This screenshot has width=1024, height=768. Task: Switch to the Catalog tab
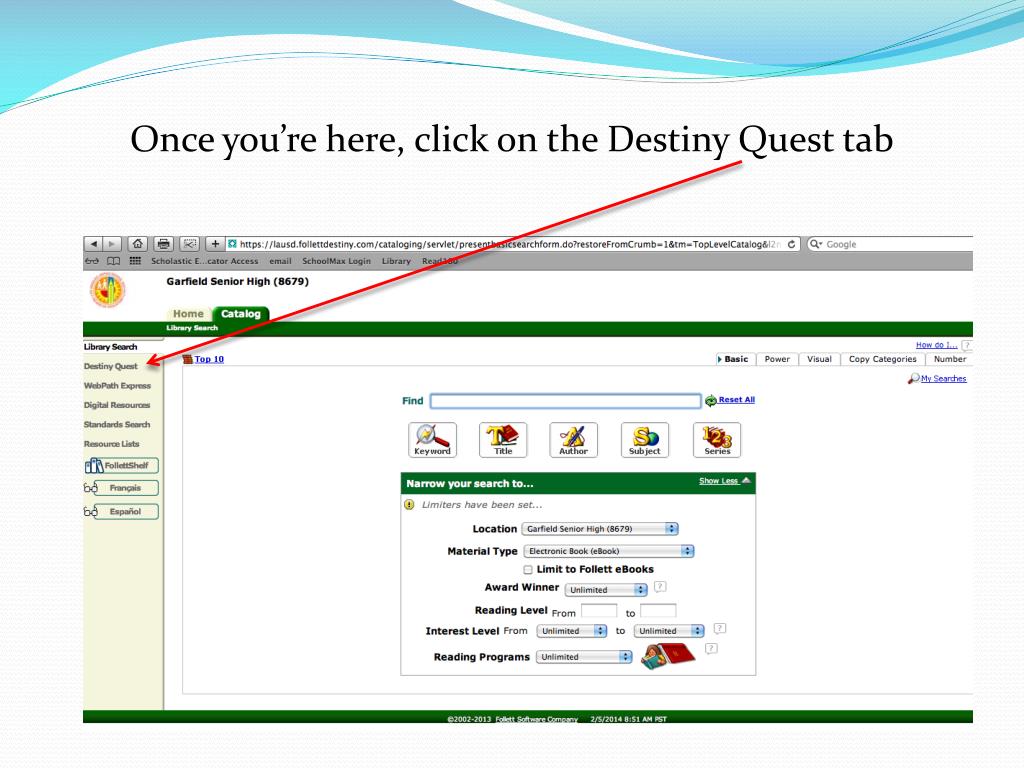pyautogui.click(x=241, y=313)
